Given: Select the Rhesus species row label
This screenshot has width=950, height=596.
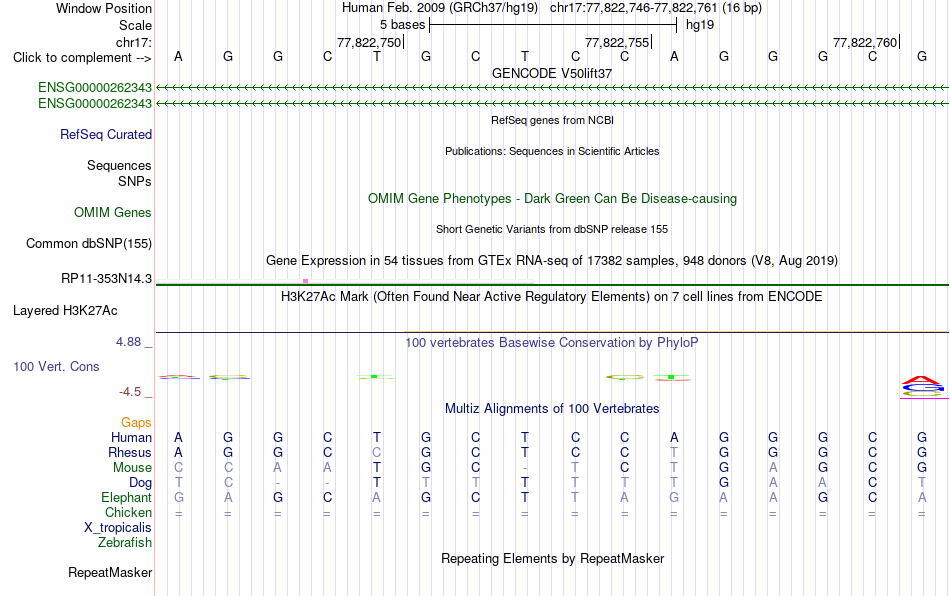Looking at the screenshot, I should pos(130,452).
